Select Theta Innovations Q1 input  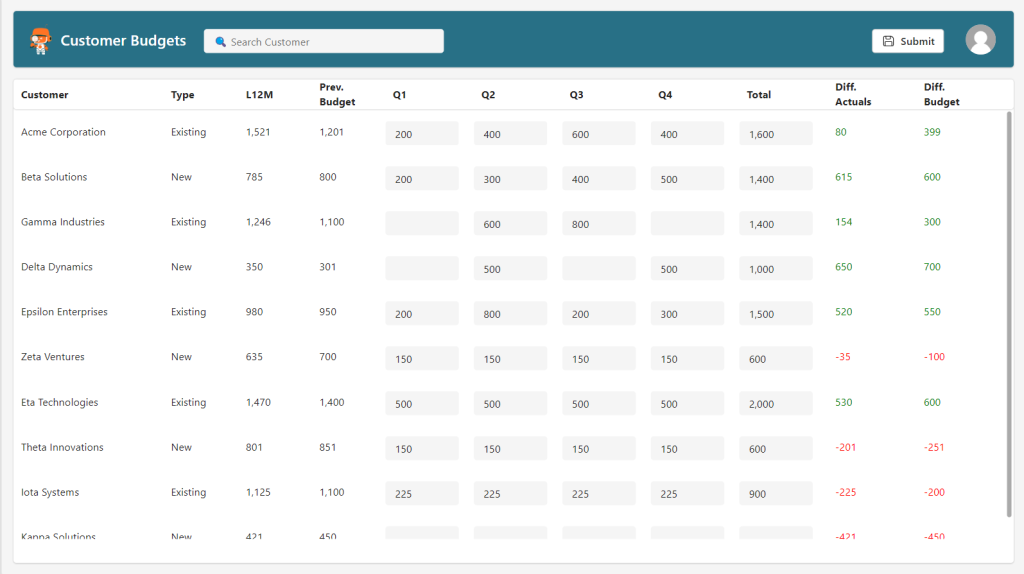tap(422, 449)
